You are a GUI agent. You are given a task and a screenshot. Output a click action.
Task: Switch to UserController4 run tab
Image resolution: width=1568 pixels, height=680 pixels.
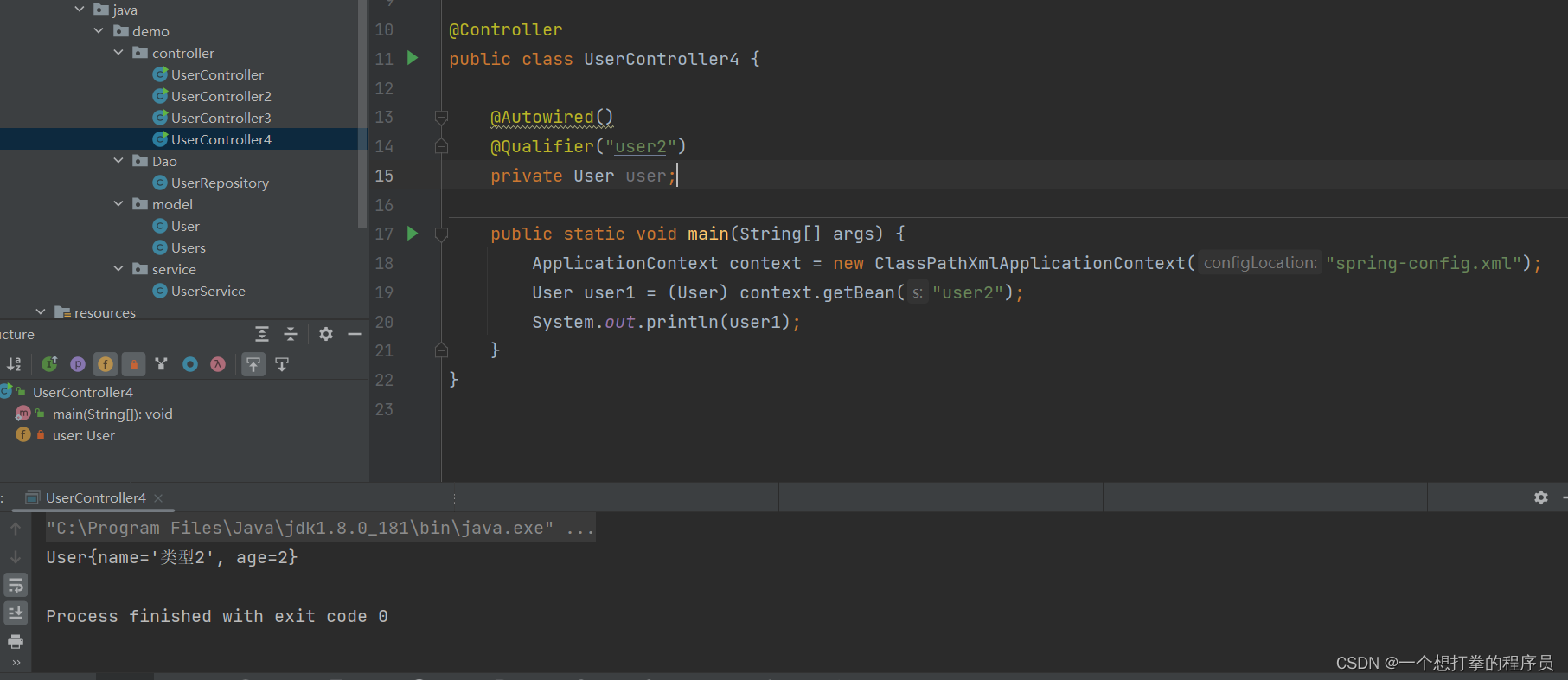(95, 497)
